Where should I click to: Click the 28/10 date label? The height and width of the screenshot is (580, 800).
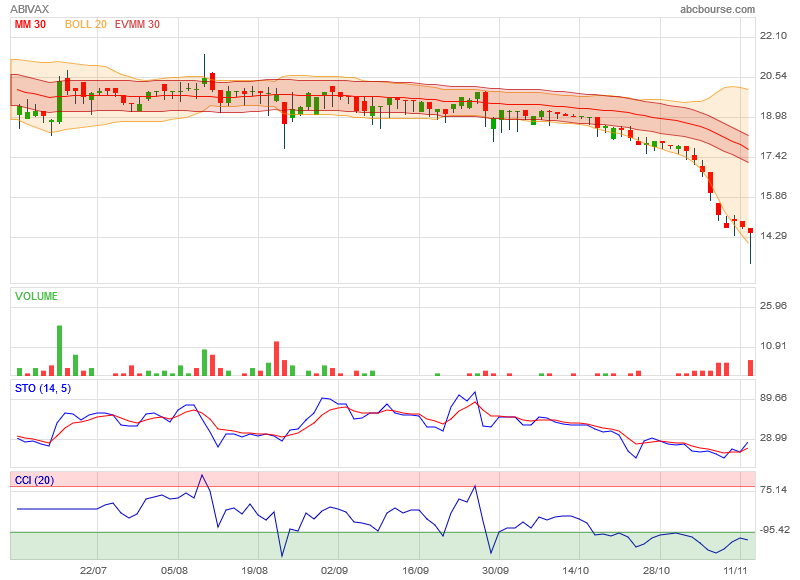(656, 570)
